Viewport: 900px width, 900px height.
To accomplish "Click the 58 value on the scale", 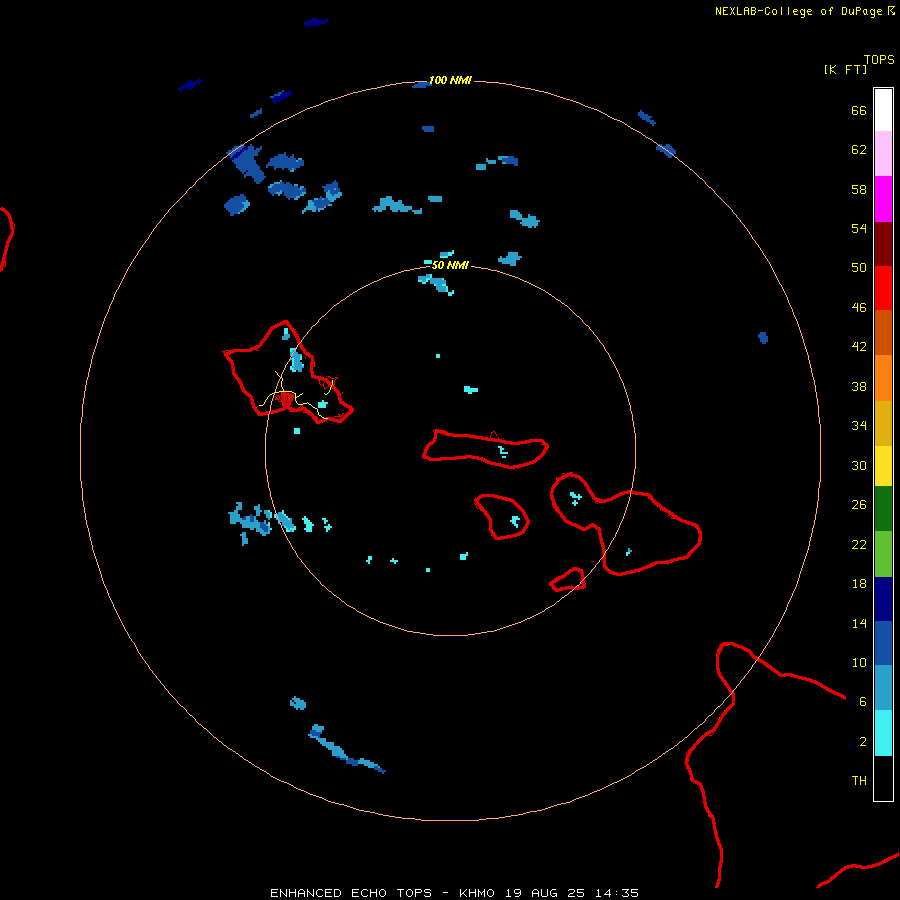I will [x=859, y=189].
